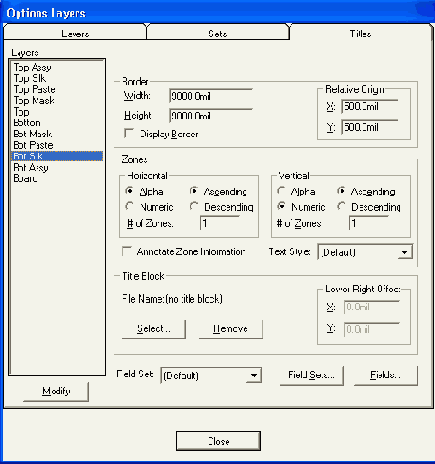Open the Field Sets dialog button
The image size is (435, 464).
tap(311, 375)
